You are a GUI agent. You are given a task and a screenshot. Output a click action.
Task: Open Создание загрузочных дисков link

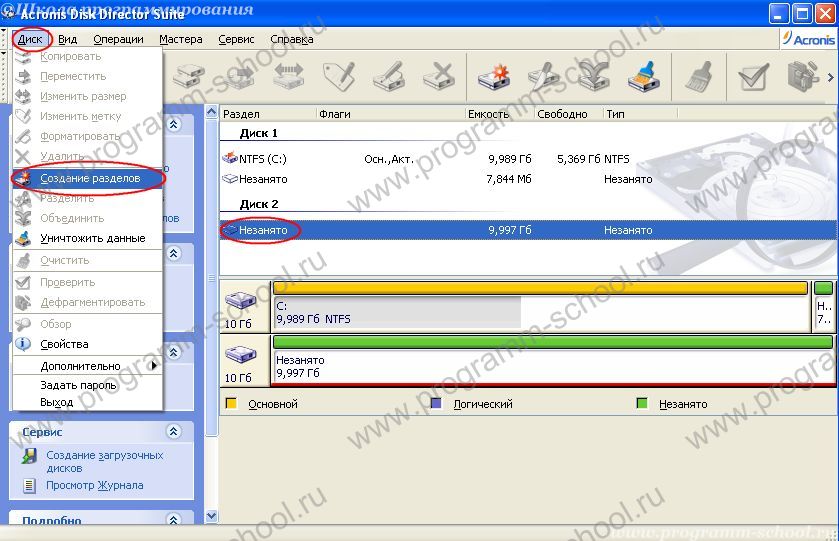click(104, 461)
